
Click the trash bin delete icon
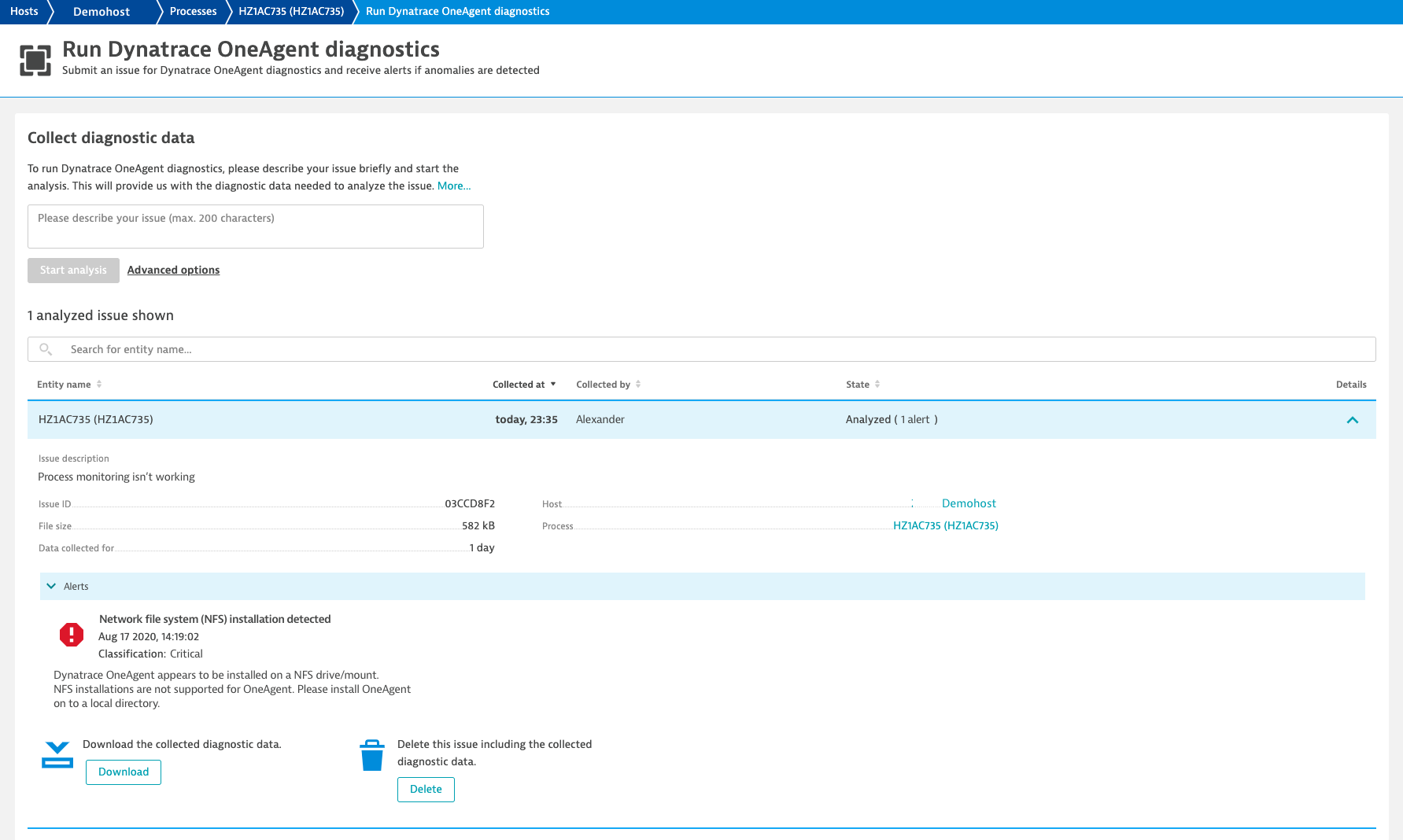(x=371, y=755)
